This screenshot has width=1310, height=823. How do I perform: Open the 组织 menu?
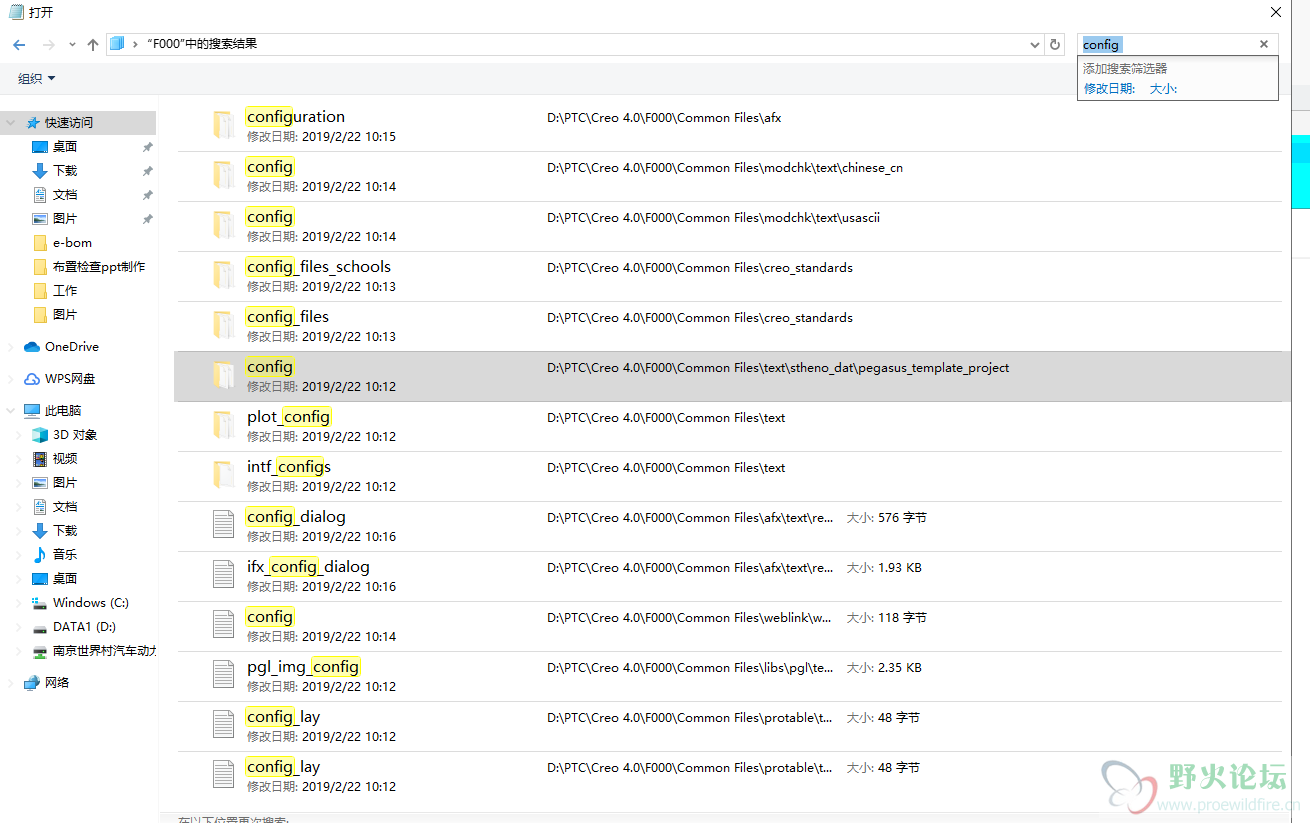tap(37, 79)
